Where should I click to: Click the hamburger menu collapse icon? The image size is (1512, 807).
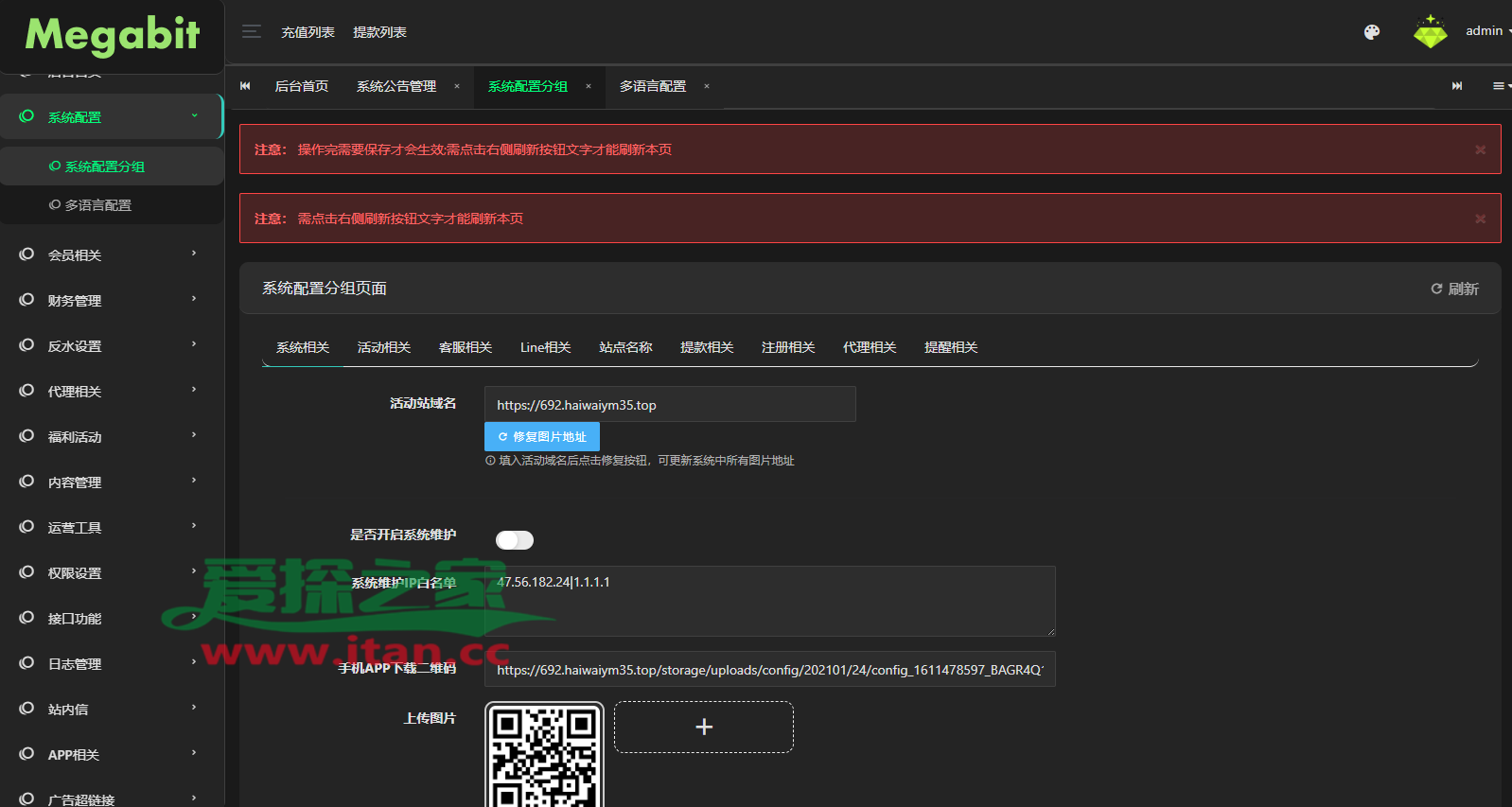point(251,32)
